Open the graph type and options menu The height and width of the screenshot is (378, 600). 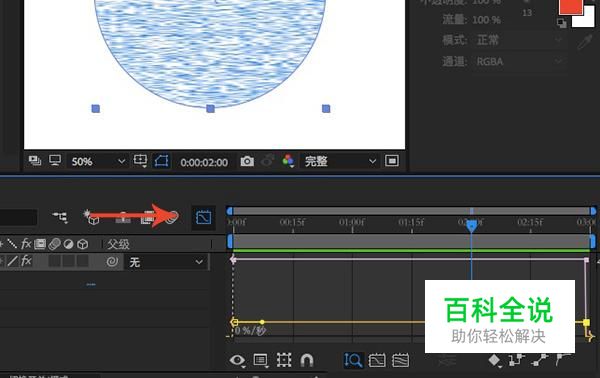(261, 360)
